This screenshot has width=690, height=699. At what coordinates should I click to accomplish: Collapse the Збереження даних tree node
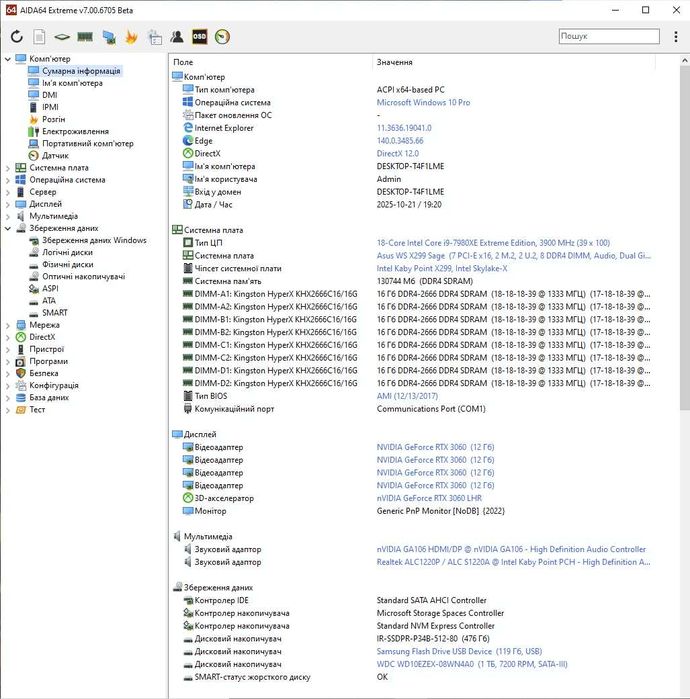(x=8, y=228)
